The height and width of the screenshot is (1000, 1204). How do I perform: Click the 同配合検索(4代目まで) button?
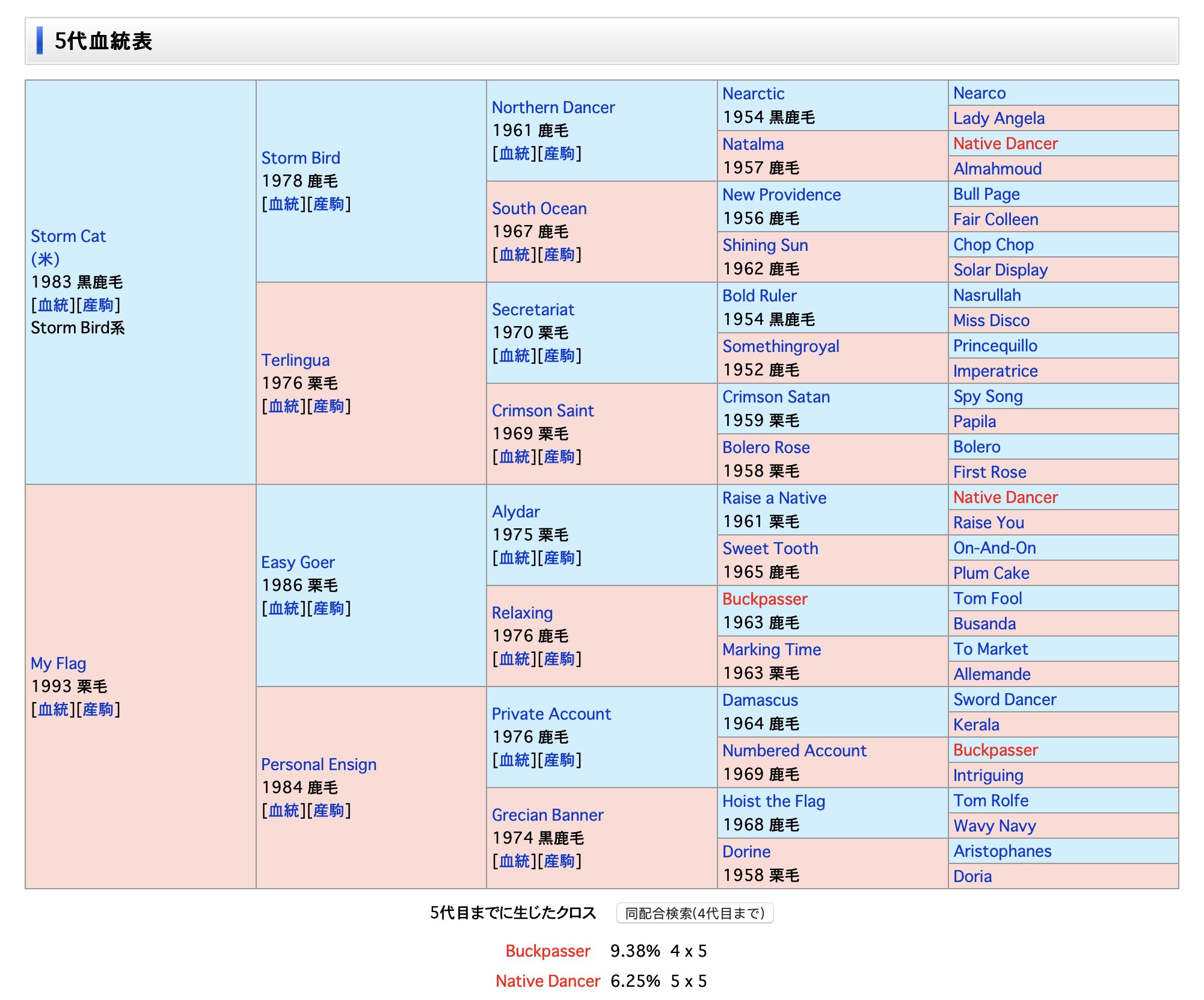click(x=695, y=913)
